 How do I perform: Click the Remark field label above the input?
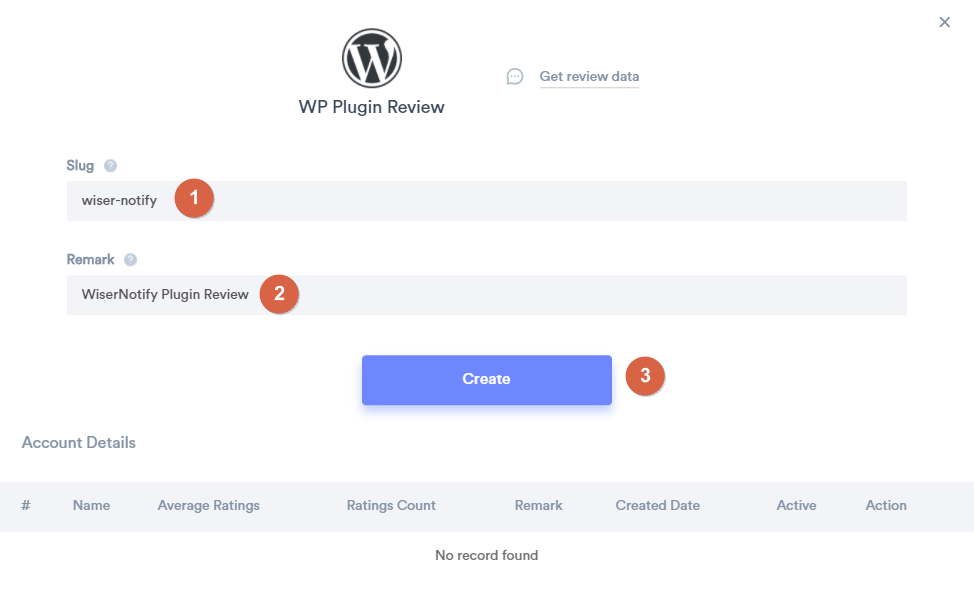point(91,260)
